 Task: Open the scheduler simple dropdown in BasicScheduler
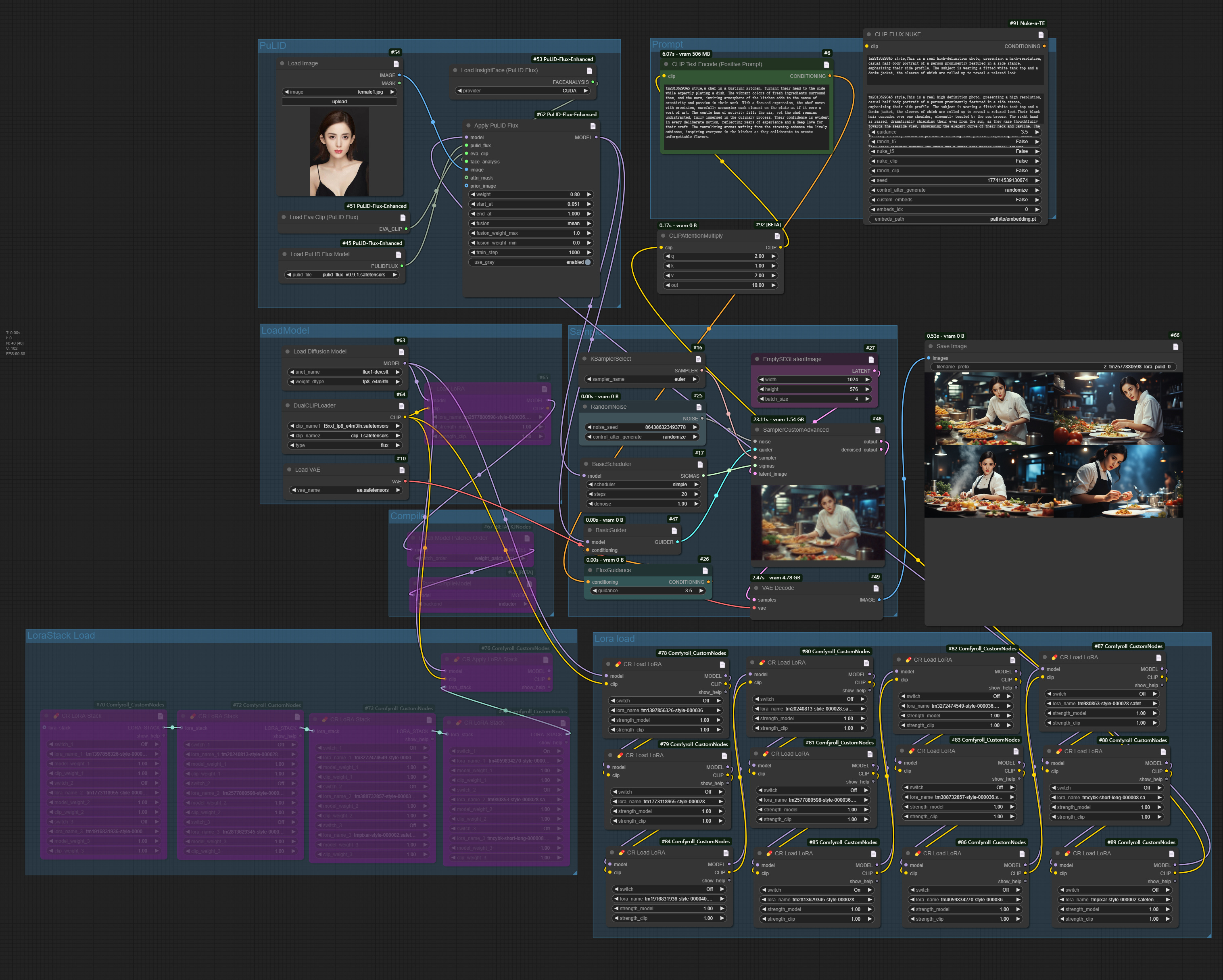pos(644,484)
